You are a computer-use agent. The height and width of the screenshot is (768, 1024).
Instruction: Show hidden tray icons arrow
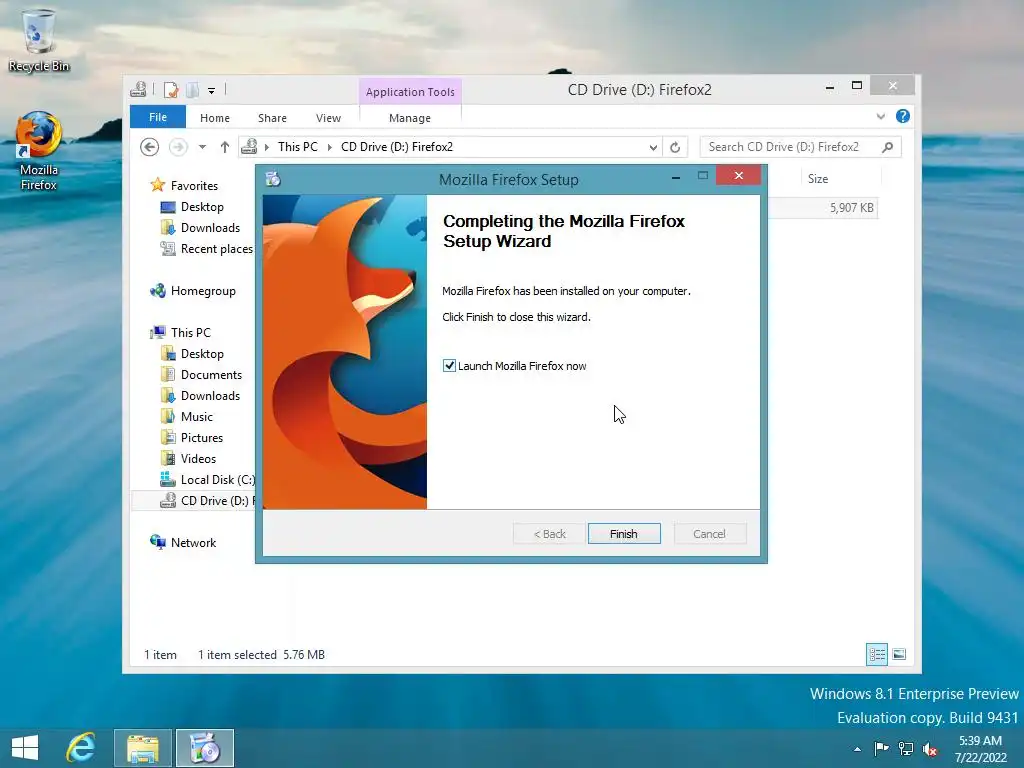click(857, 749)
